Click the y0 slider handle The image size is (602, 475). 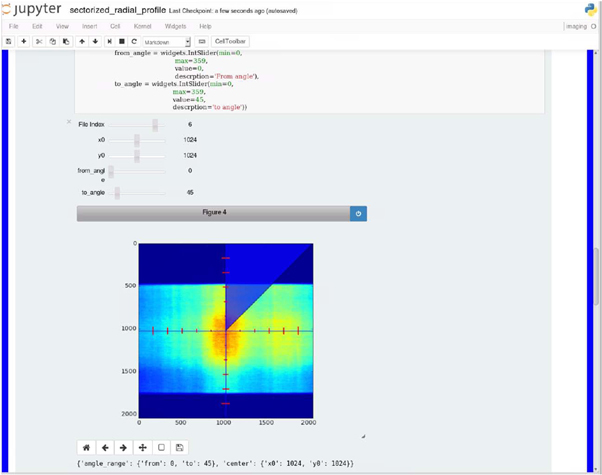pos(137,156)
